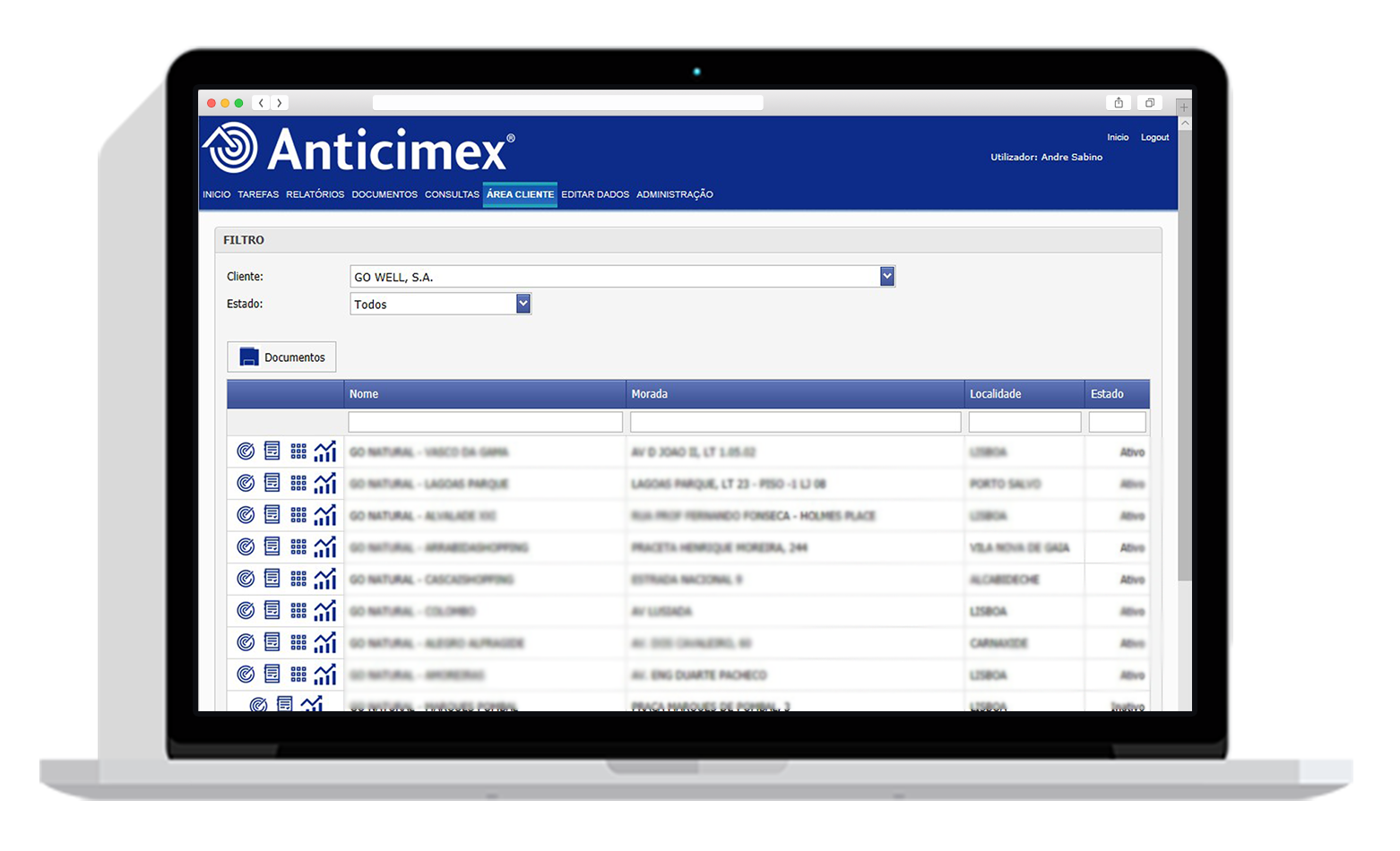Click chart icon in CASCAISHOPPING row
This screenshot has width=1400, height=851.
point(325,579)
